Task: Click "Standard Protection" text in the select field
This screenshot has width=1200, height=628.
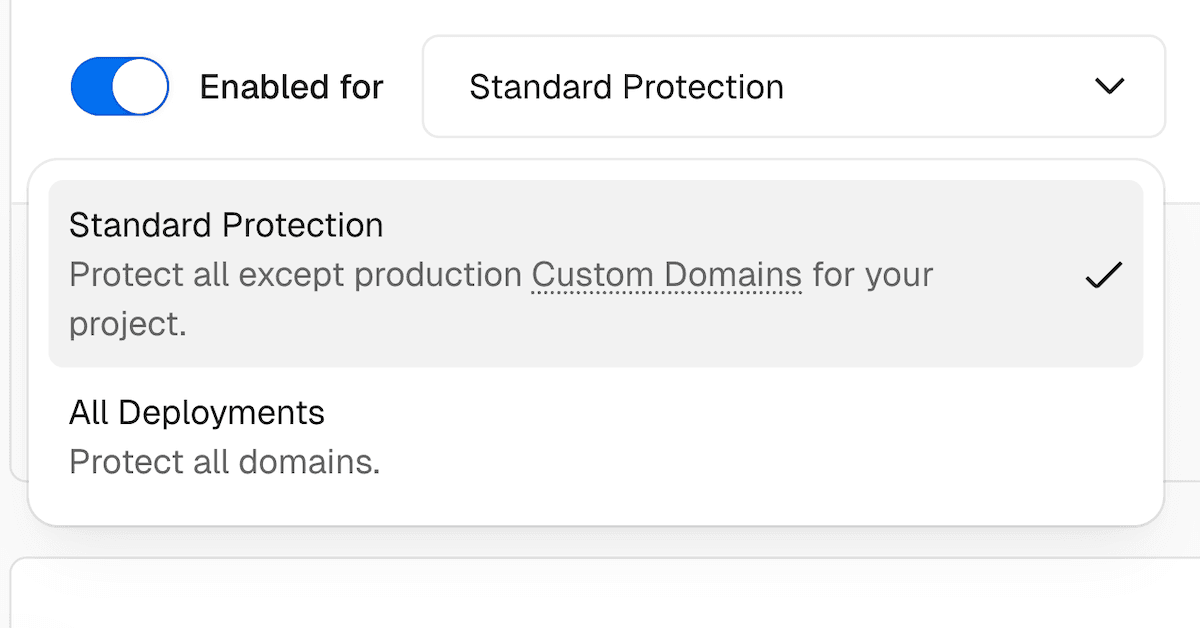Action: [626, 88]
